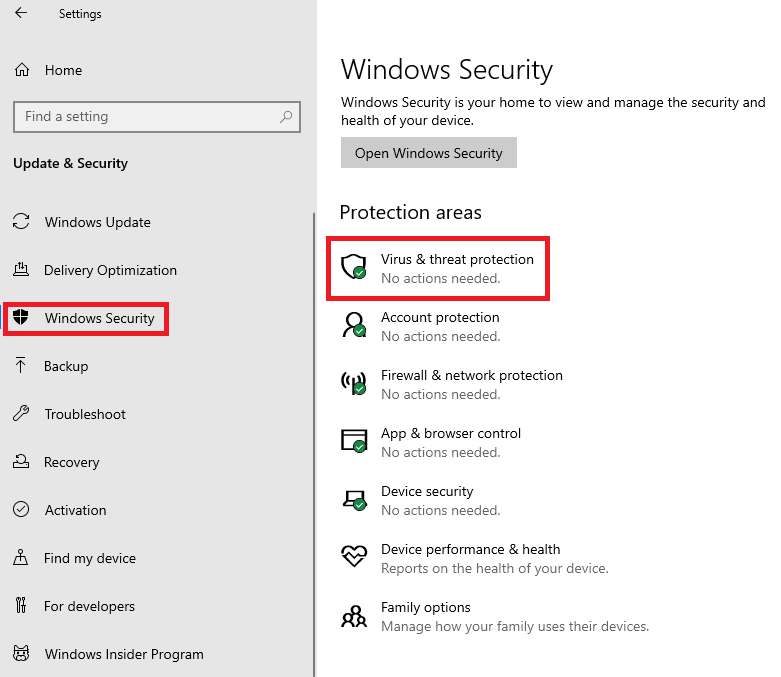Open the Backup section

coord(66,366)
